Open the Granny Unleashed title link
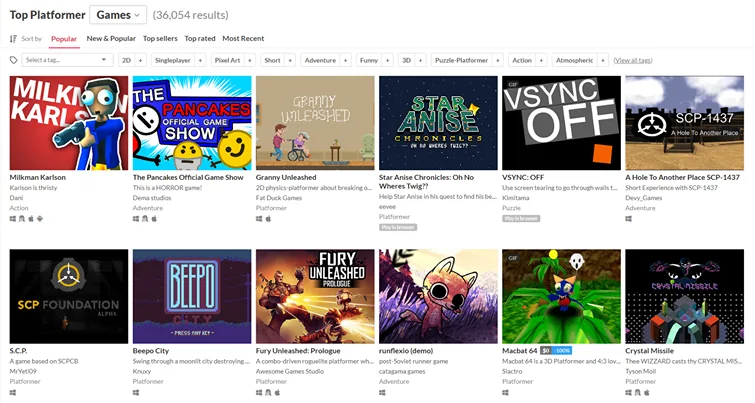This screenshot has height=403, width=755. 286,177
